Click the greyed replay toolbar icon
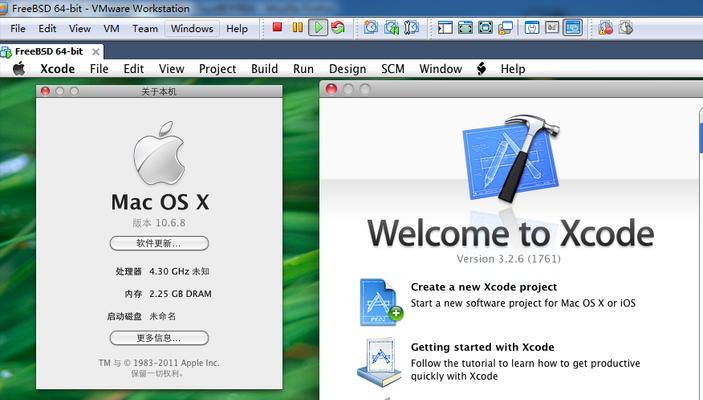Image resolution: width=703 pixels, height=400 pixels. 625,28
